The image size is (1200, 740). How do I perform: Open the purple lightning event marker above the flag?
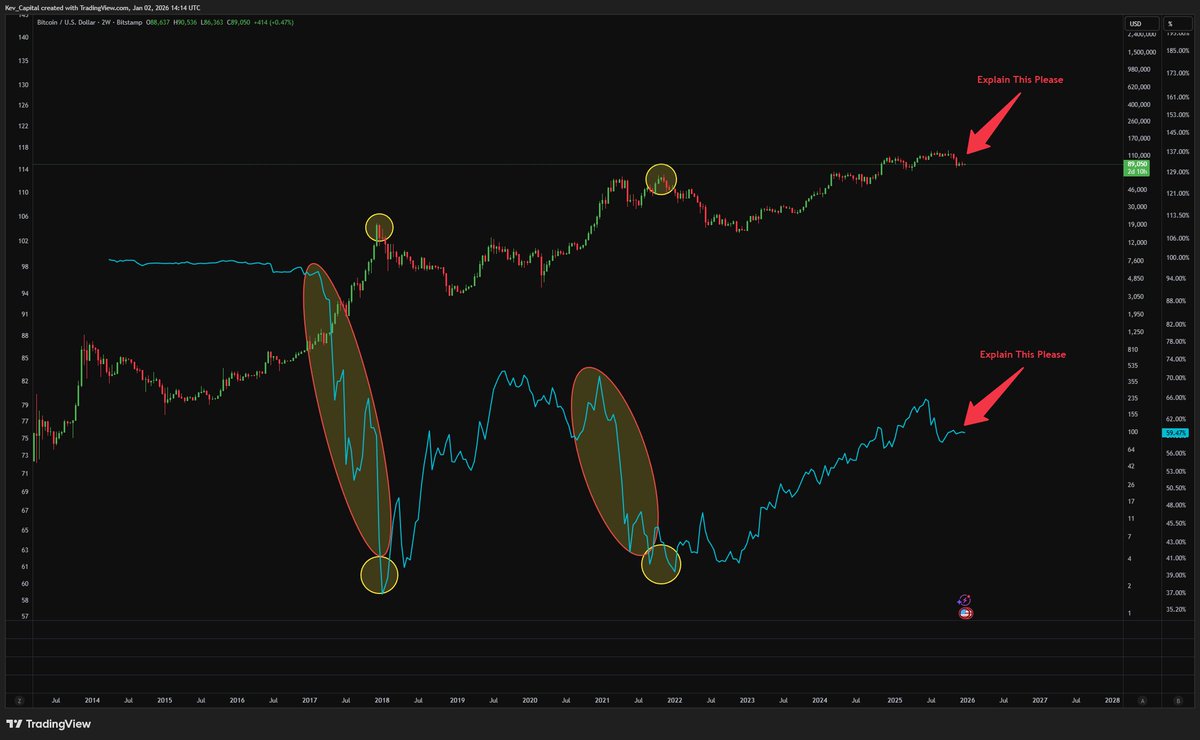pos(965,599)
